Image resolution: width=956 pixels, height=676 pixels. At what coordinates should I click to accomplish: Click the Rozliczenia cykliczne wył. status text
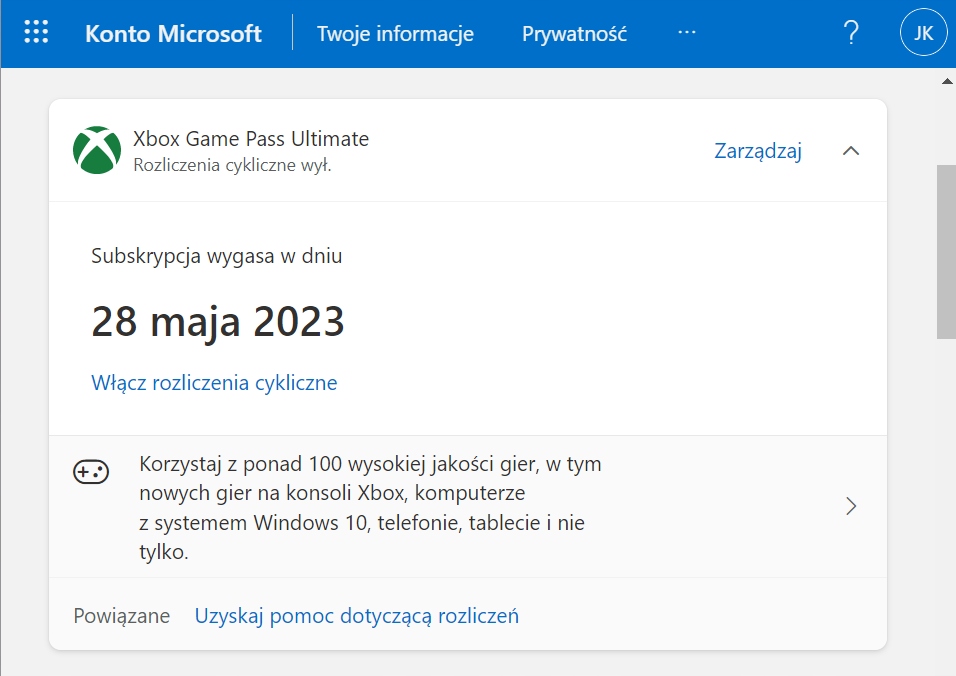click(x=232, y=165)
